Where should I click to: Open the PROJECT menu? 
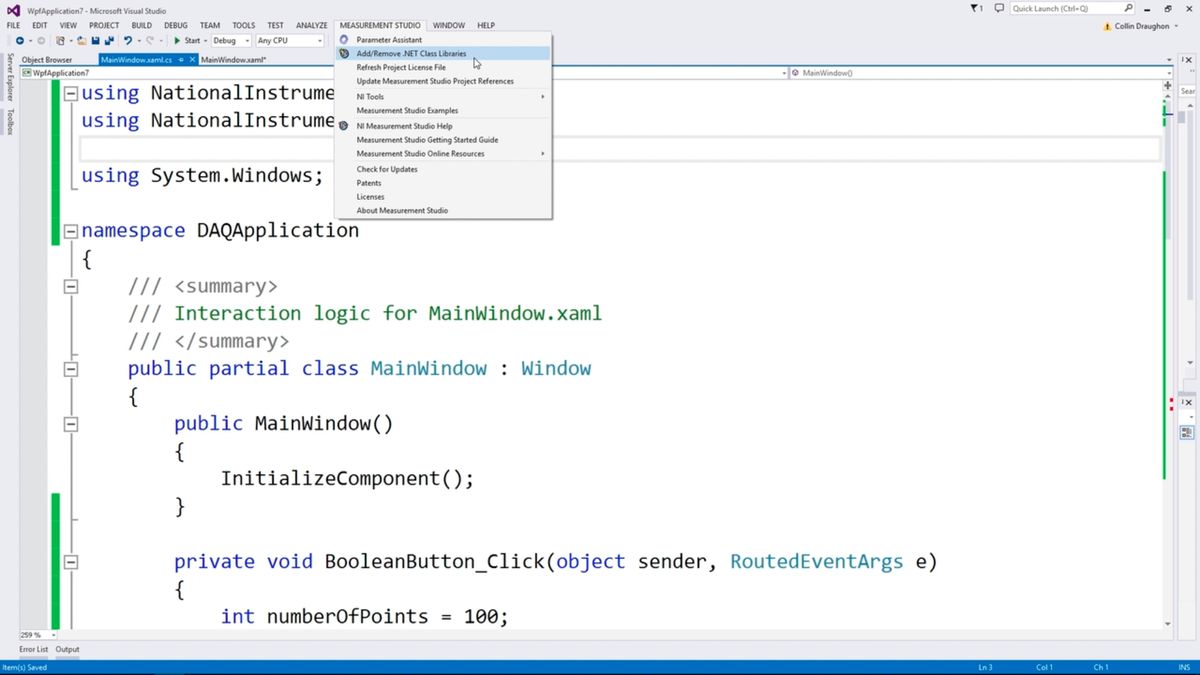[104, 25]
